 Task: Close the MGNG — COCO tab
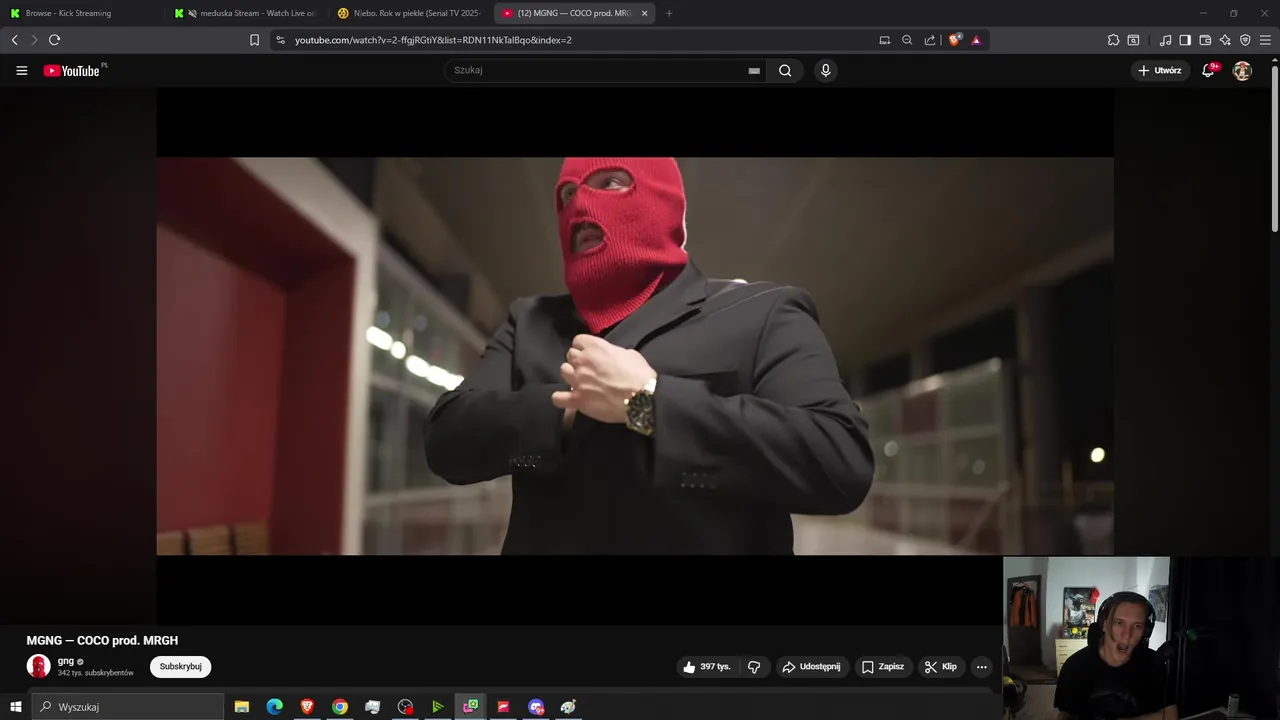[x=644, y=13]
